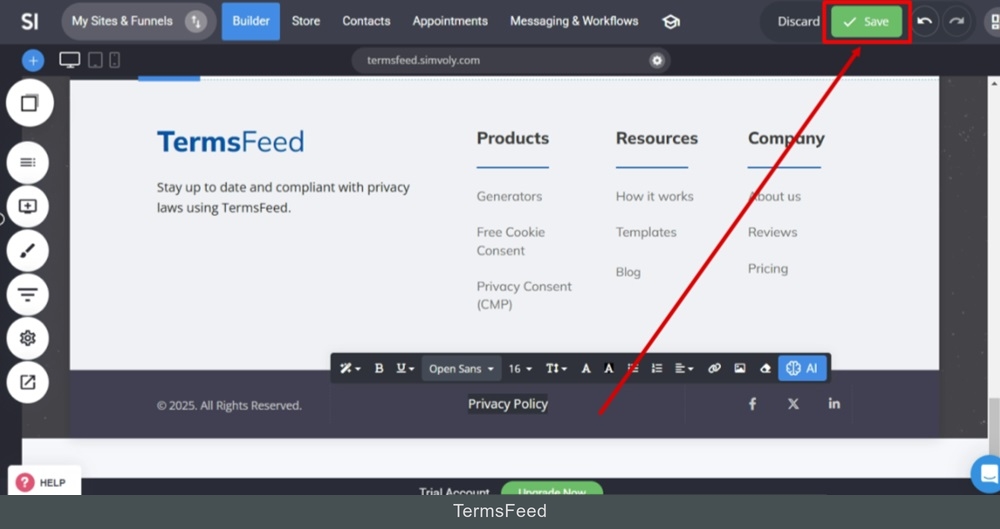Open the pages panel in left sidebar

click(29, 103)
